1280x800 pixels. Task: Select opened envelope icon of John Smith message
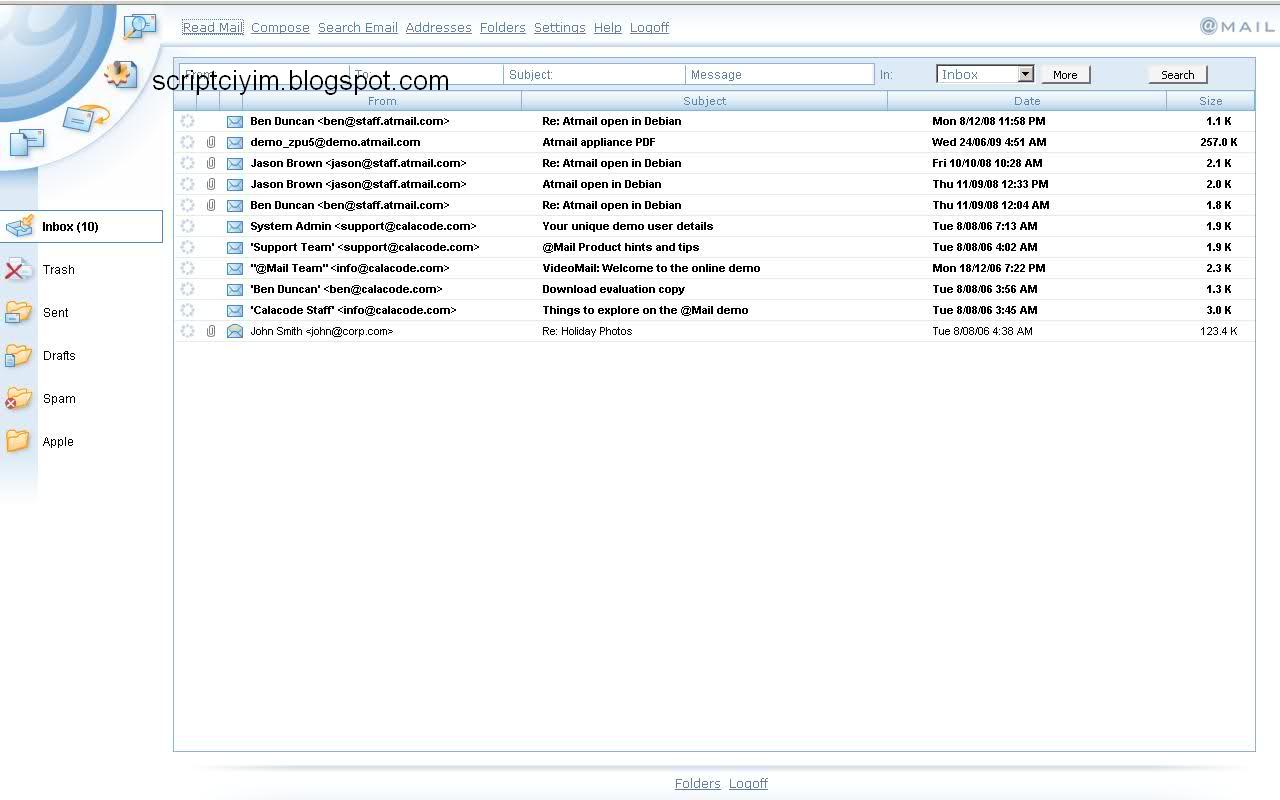click(x=235, y=331)
